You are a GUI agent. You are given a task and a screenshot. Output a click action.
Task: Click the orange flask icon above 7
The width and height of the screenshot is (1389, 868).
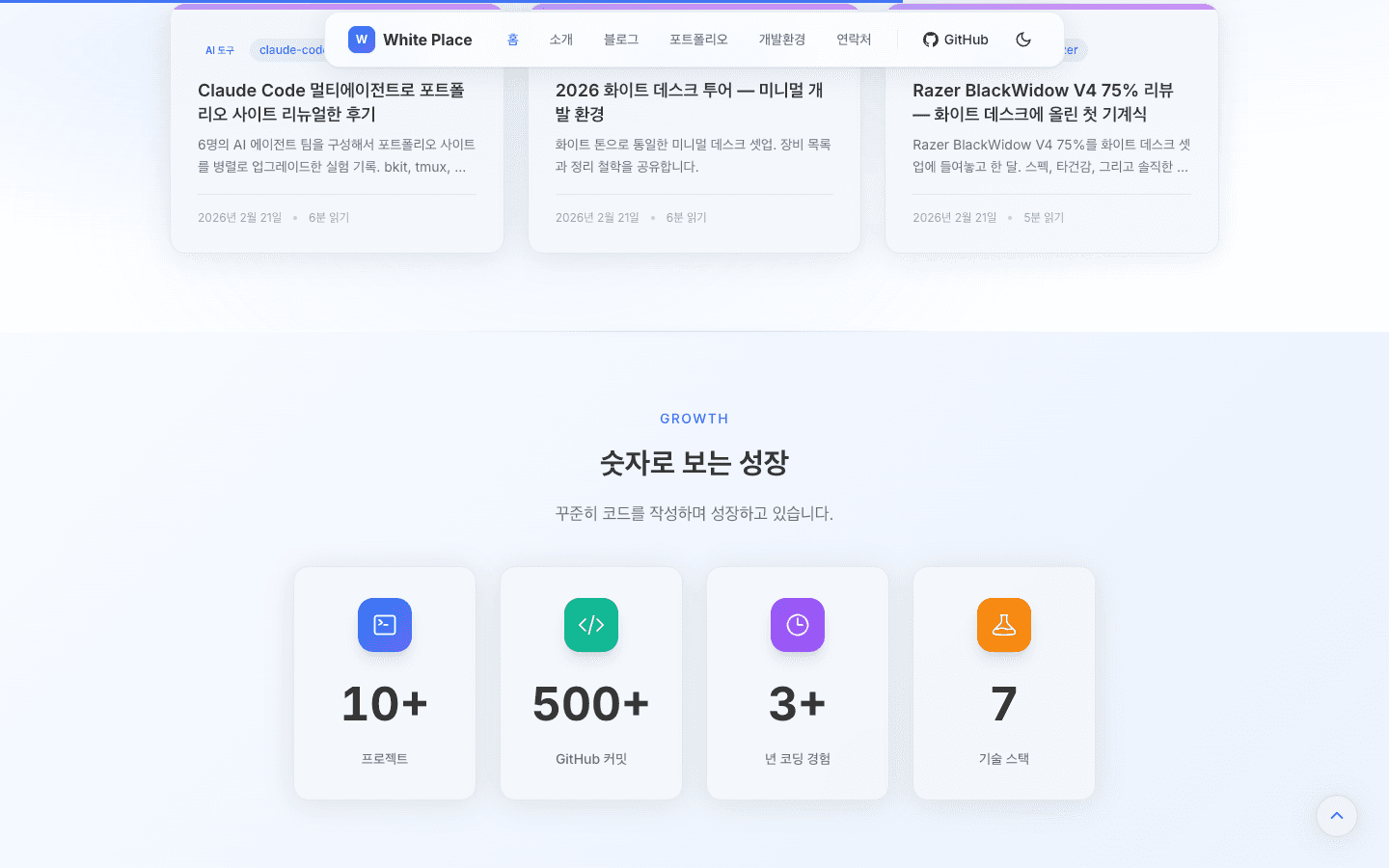pyautogui.click(x=1003, y=625)
